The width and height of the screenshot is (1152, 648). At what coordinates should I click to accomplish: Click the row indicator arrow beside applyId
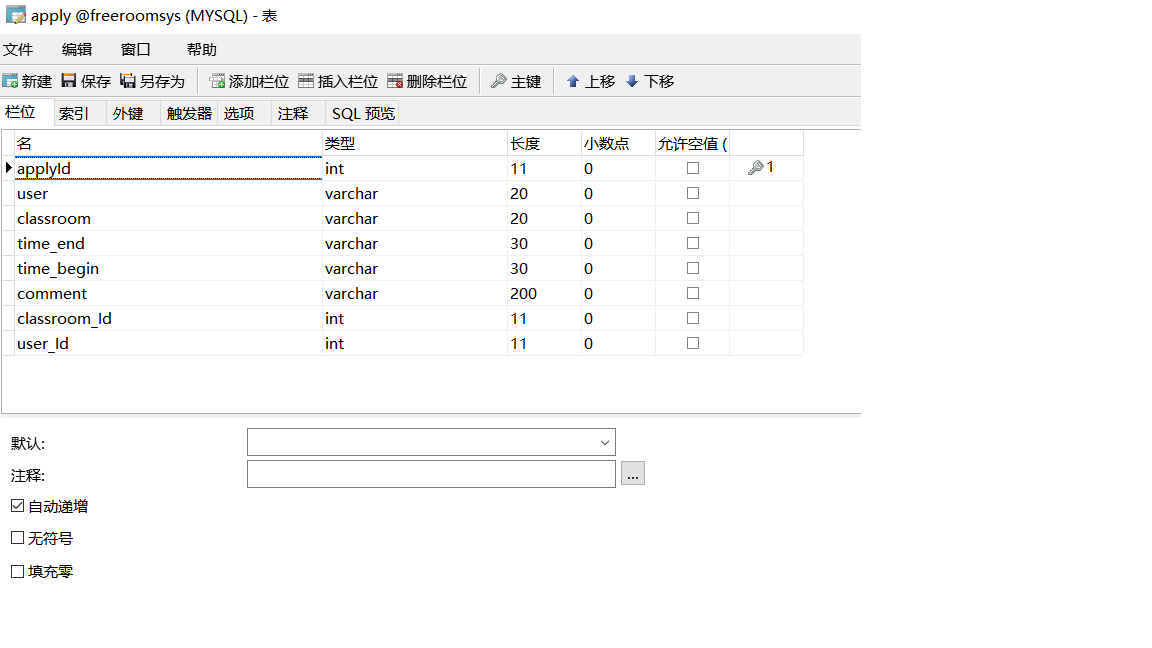tap(9, 168)
